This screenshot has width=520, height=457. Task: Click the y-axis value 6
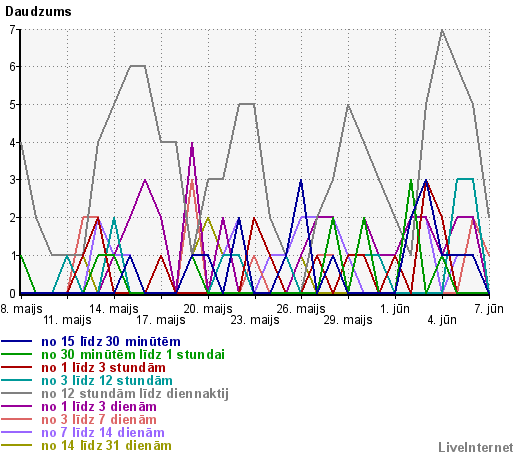(x=12, y=67)
